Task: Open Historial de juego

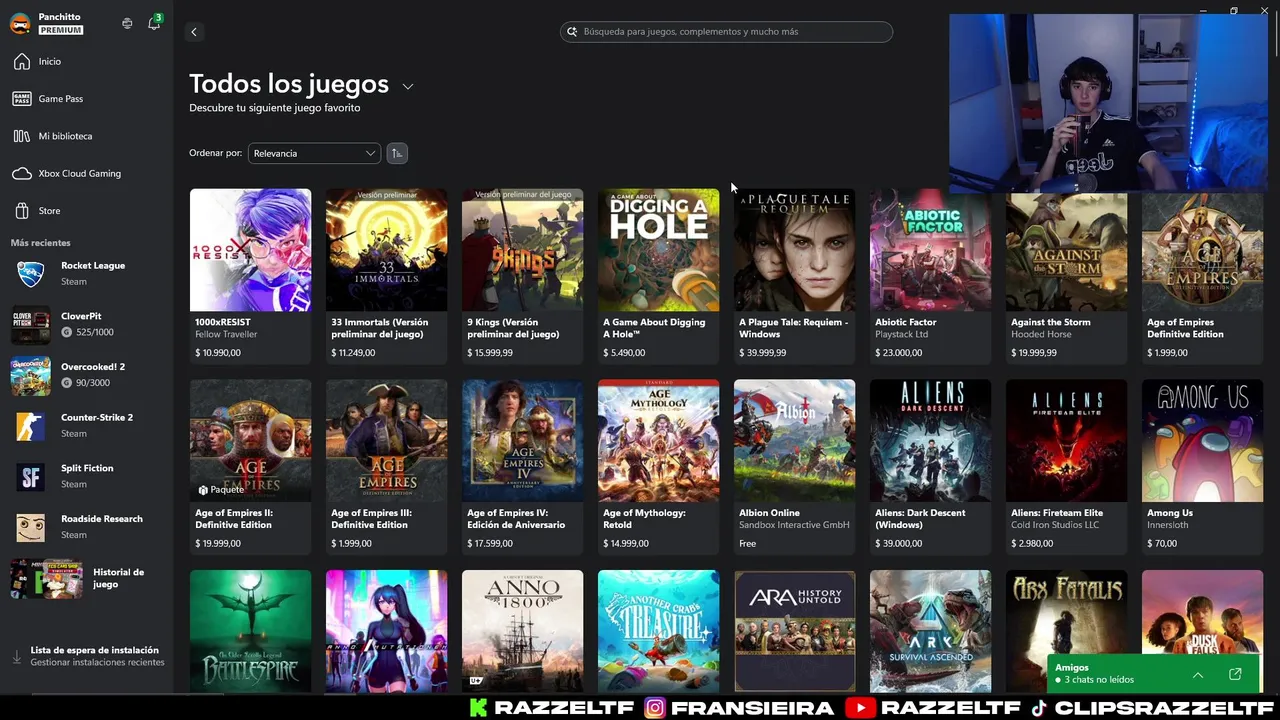Action: coord(86,578)
